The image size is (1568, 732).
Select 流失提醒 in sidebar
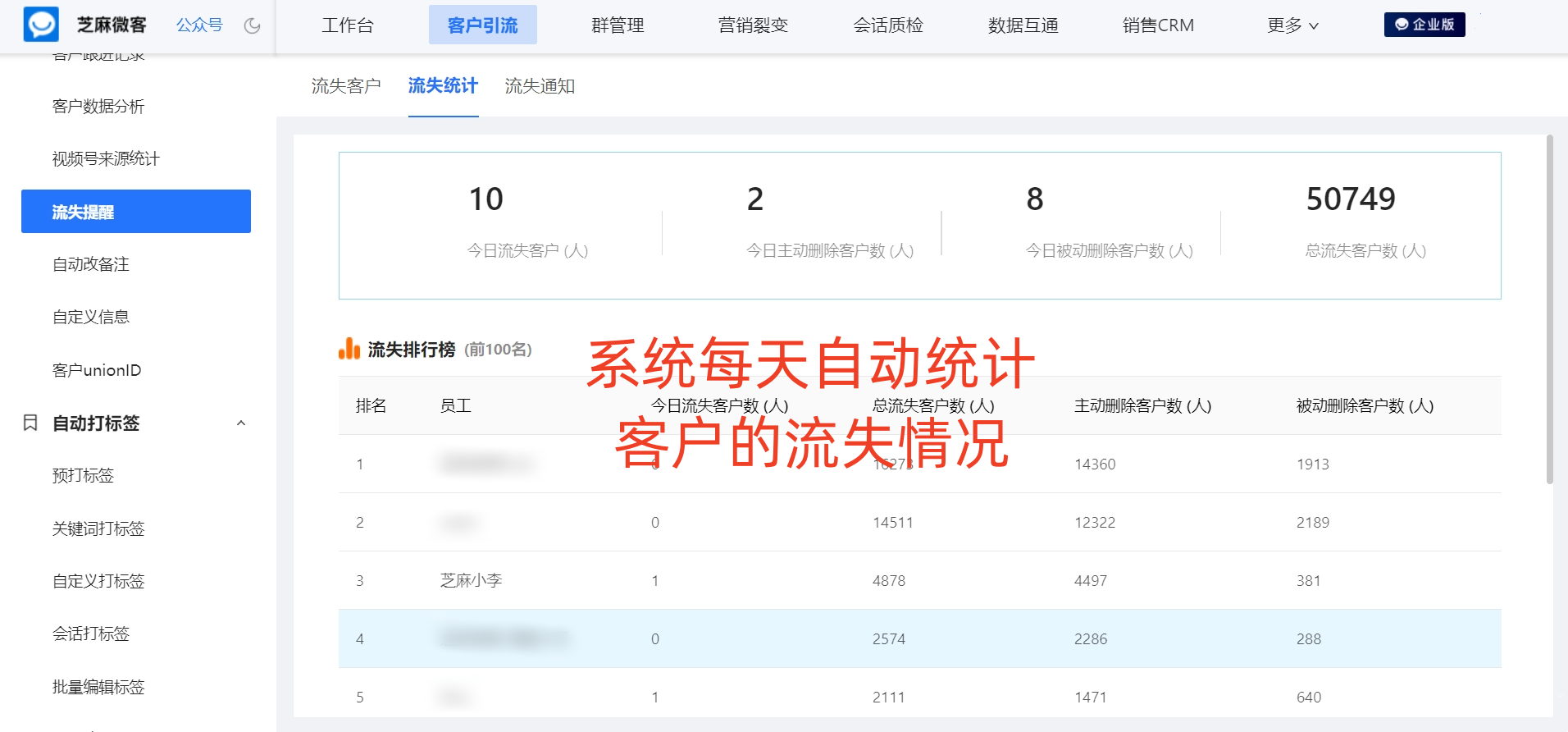[x=136, y=212]
